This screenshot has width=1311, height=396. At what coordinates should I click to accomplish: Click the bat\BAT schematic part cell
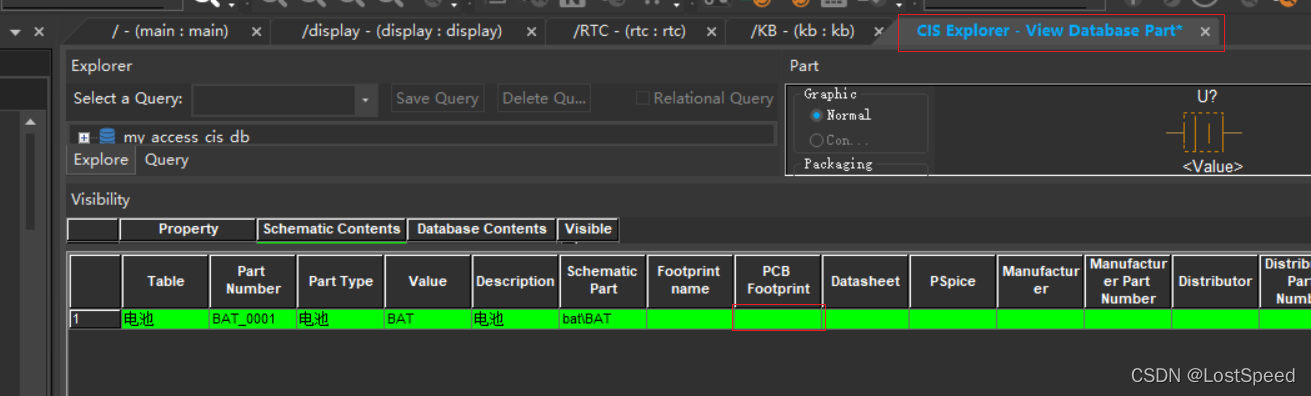pos(602,320)
